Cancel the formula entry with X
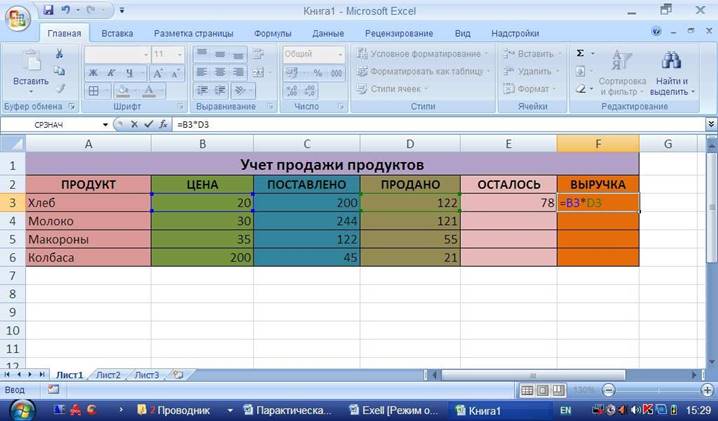The width and height of the screenshot is (718, 421). (134, 124)
